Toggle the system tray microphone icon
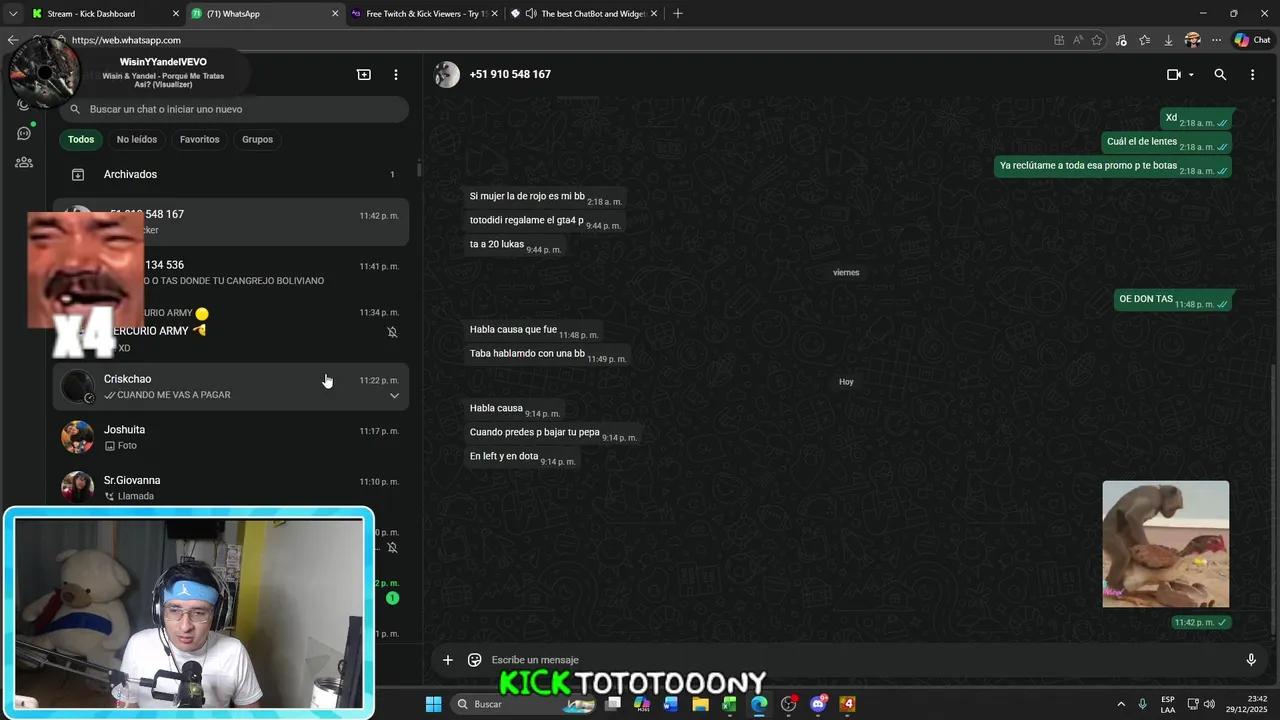 coord(1142,704)
